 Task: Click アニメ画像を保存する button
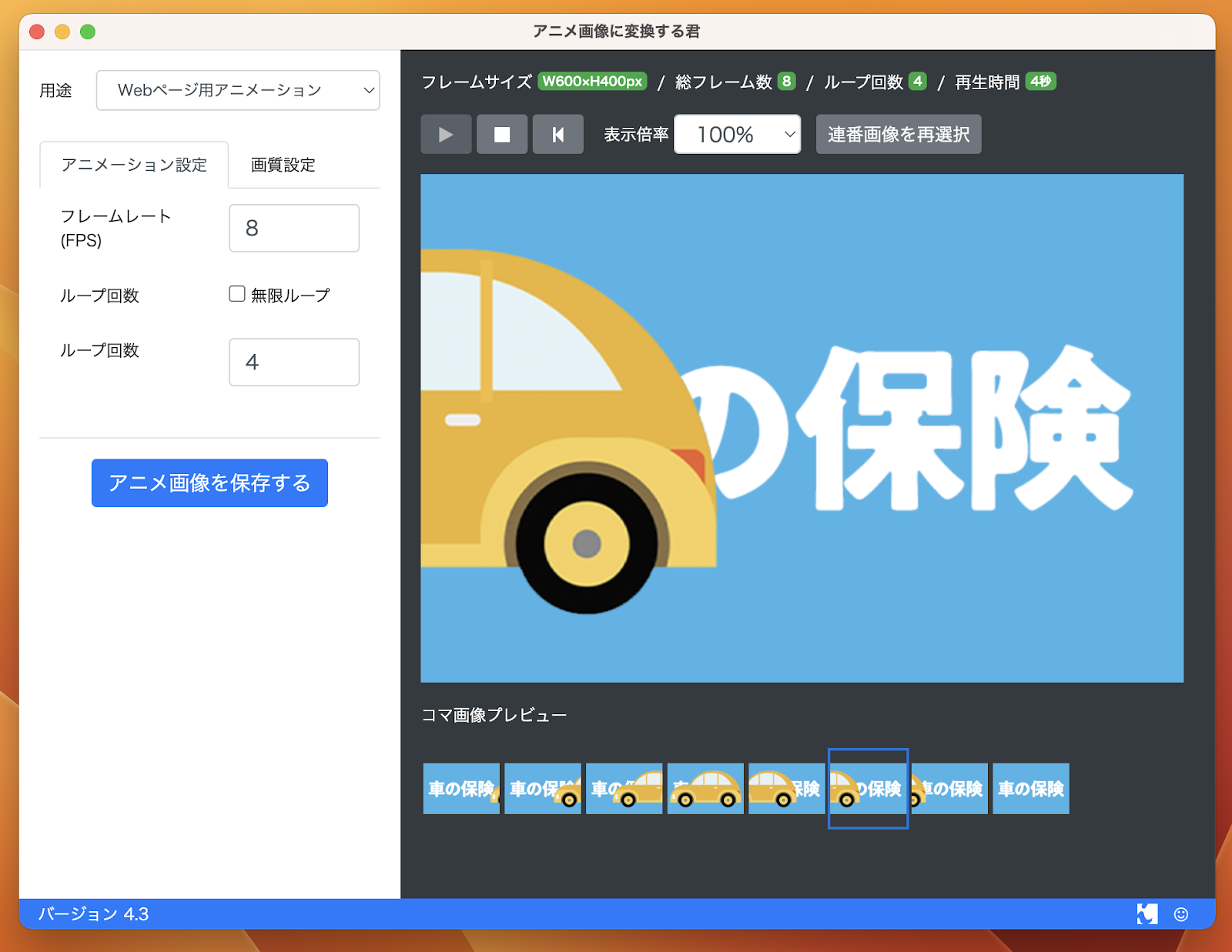[x=209, y=483]
